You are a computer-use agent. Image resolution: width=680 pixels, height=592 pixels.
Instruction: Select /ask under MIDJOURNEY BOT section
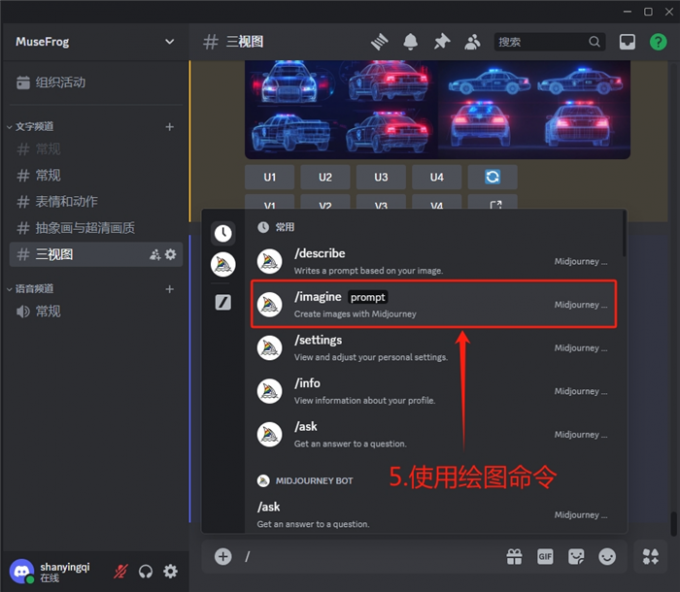(x=434, y=515)
